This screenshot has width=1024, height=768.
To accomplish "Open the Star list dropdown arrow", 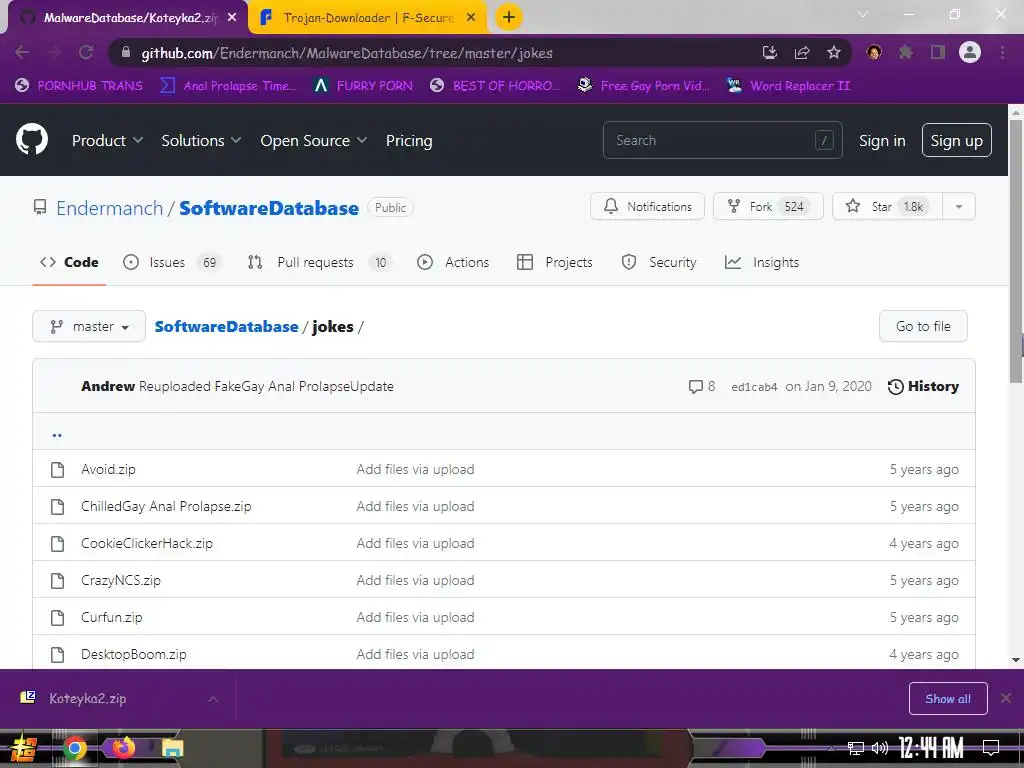I will point(959,206).
